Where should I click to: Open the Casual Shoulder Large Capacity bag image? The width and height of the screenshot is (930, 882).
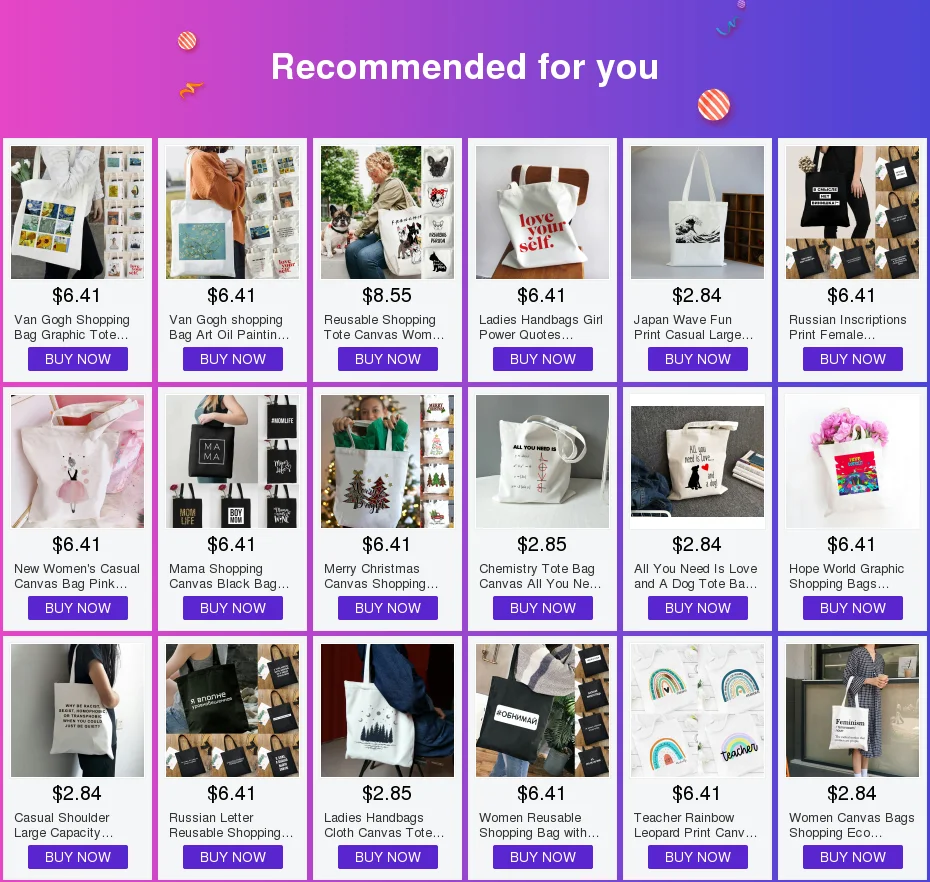(77, 711)
